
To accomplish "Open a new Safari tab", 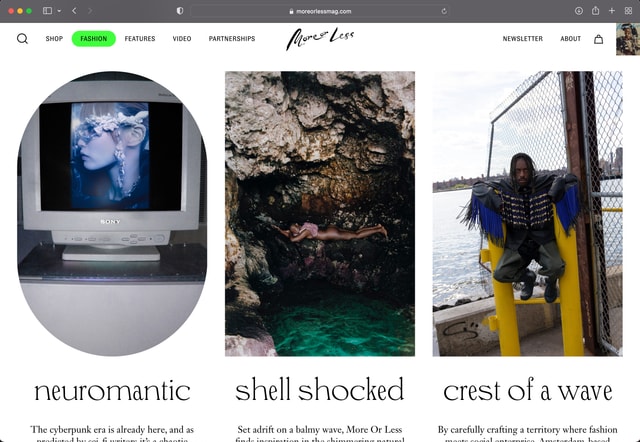I will pos(611,10).
